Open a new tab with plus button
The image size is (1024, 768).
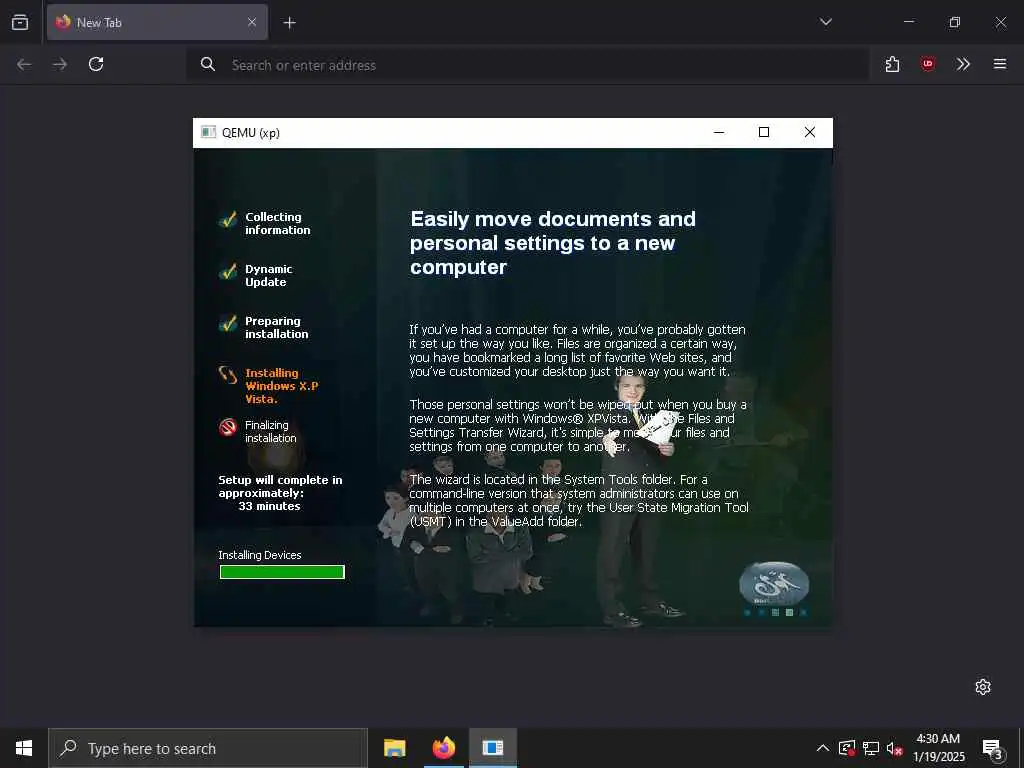(289, 23)
